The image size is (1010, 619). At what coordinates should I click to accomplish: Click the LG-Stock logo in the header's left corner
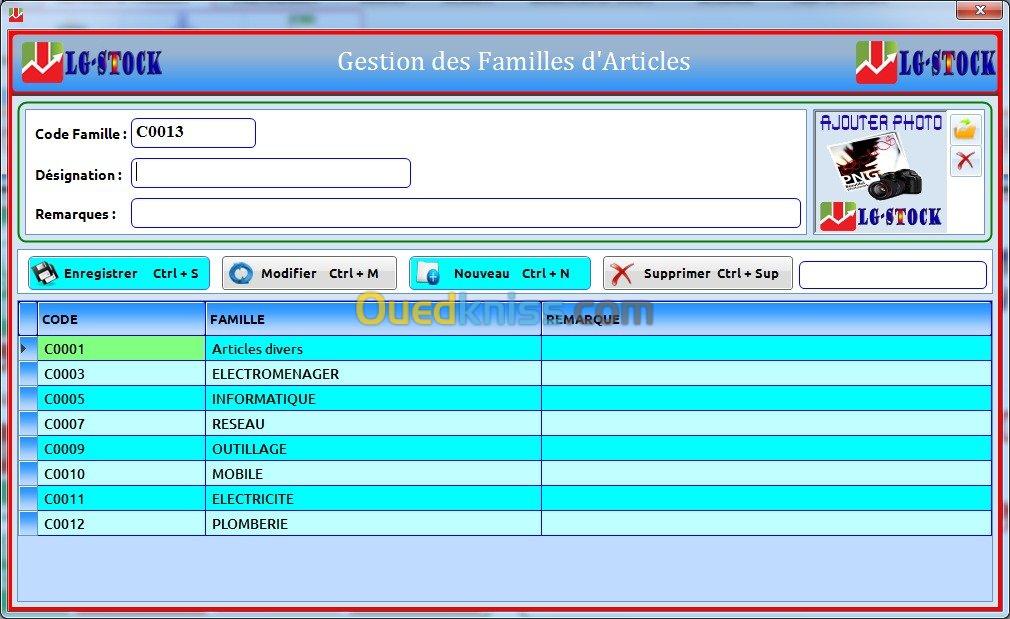(x=91, y=62)
